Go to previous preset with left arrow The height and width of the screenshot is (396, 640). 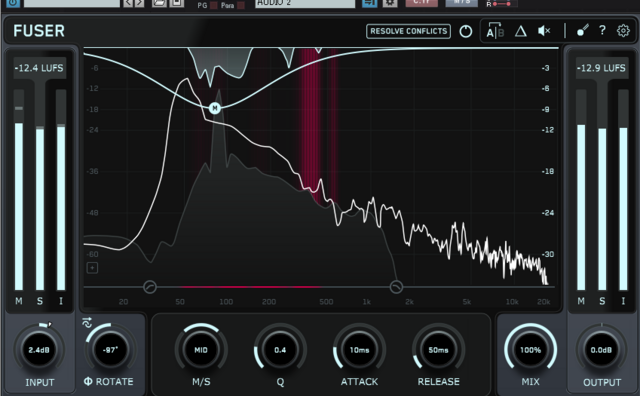tap(128, 3)
